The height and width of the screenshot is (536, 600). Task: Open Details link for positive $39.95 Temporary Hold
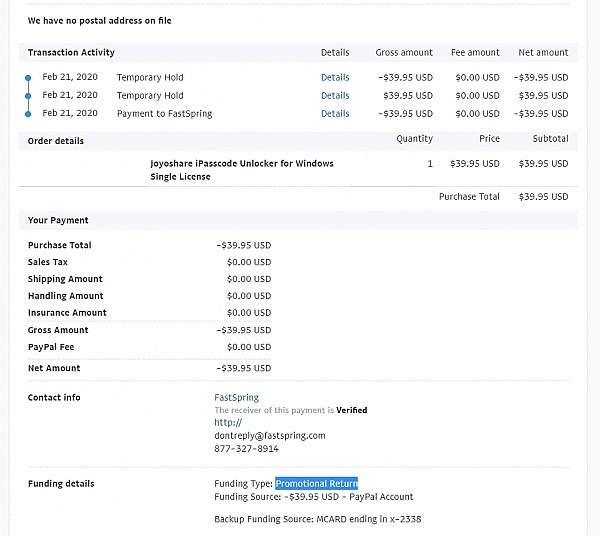335,95
